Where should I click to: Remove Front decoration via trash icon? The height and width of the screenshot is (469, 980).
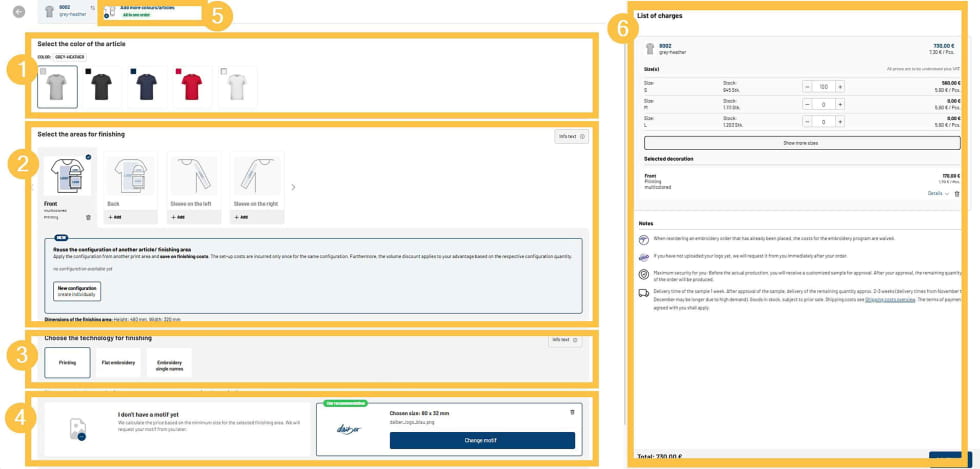(957, 194)
